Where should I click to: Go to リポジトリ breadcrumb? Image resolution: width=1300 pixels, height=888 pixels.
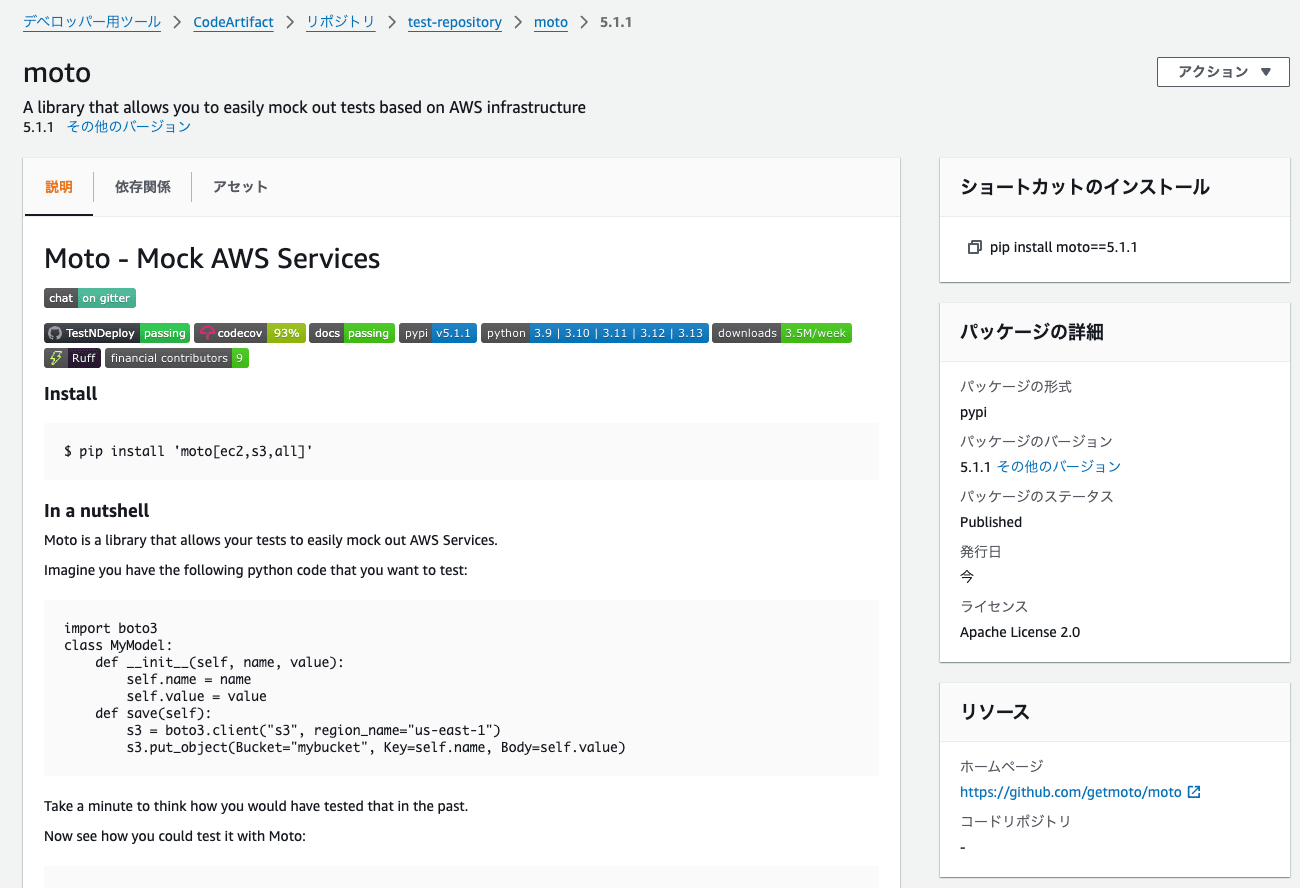point(340,22)
